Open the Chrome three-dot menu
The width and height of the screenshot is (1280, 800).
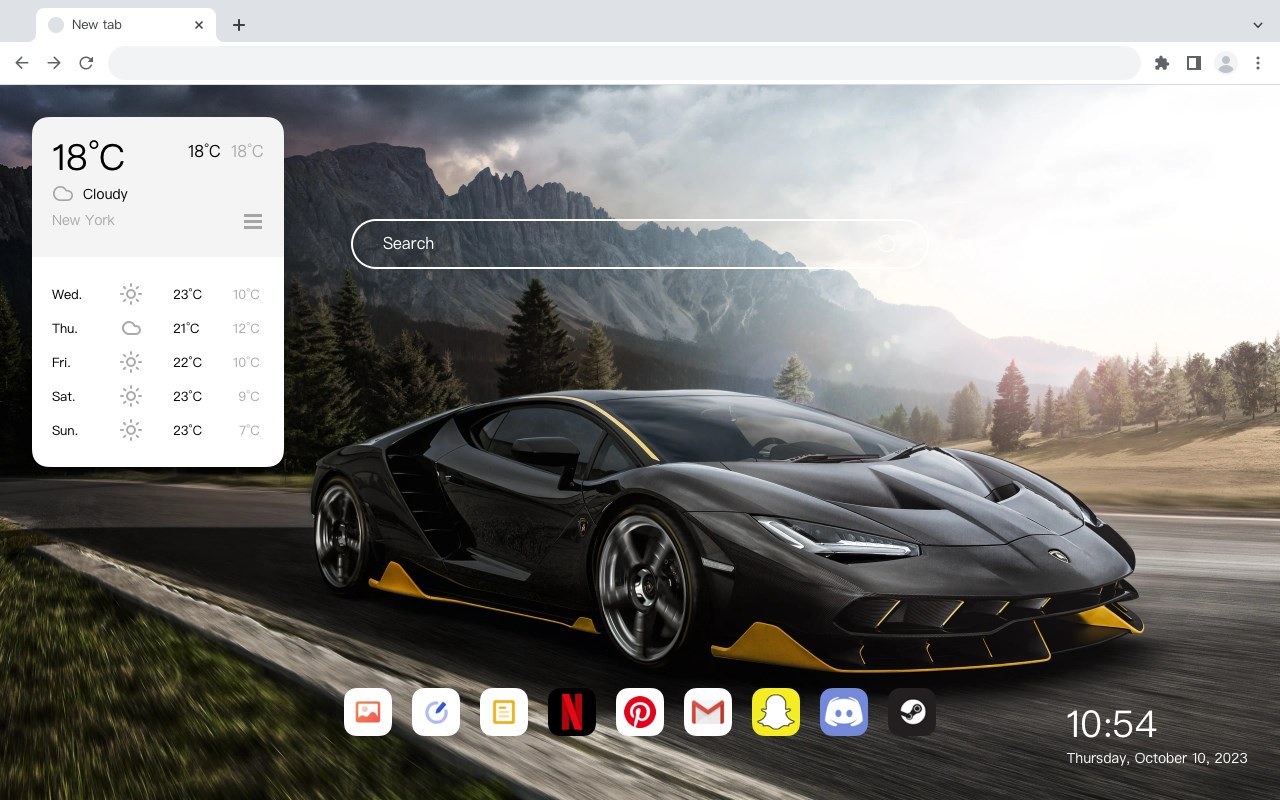coord(1258,63)
